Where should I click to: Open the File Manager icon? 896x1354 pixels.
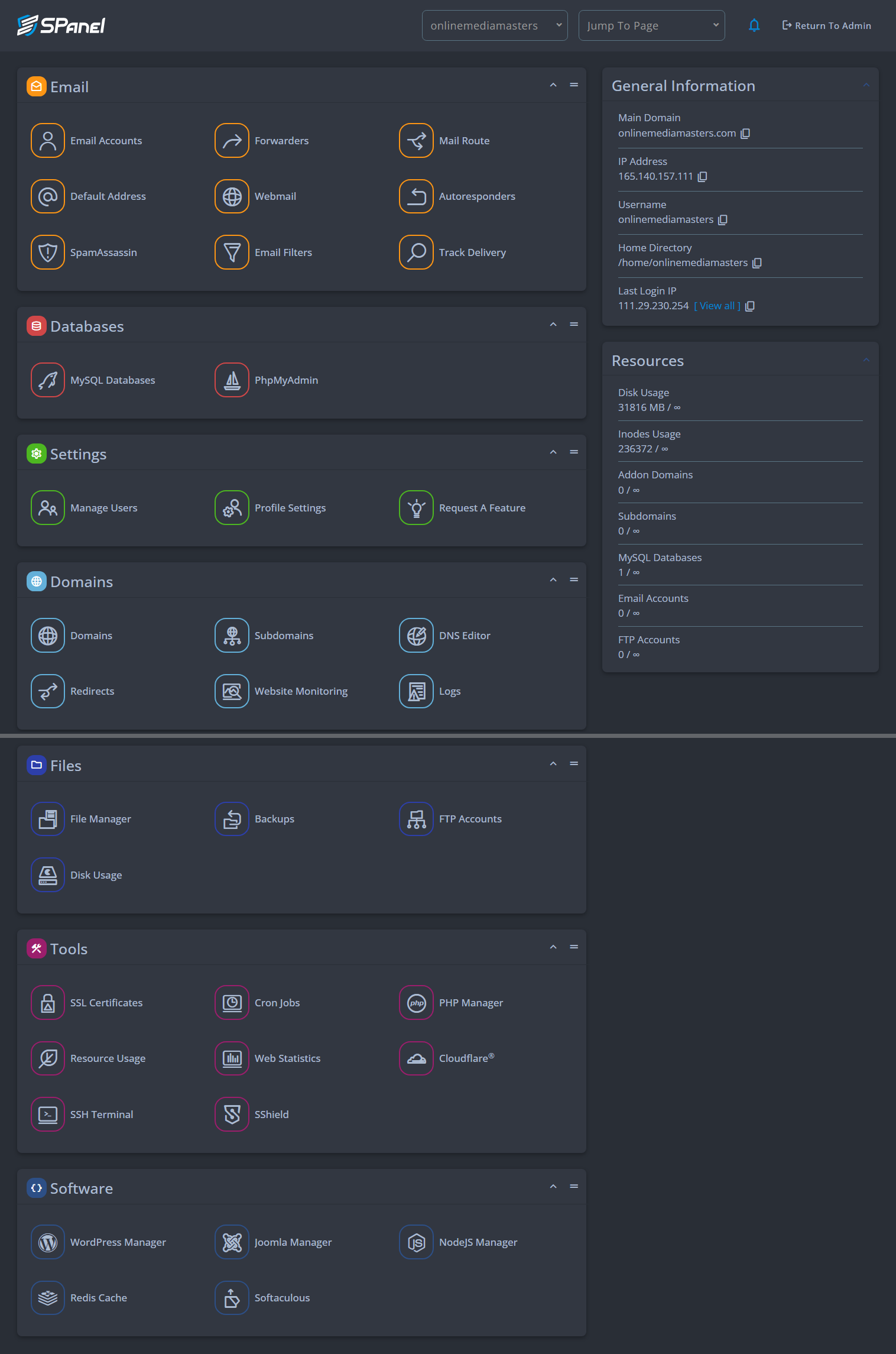click(47, 819)
